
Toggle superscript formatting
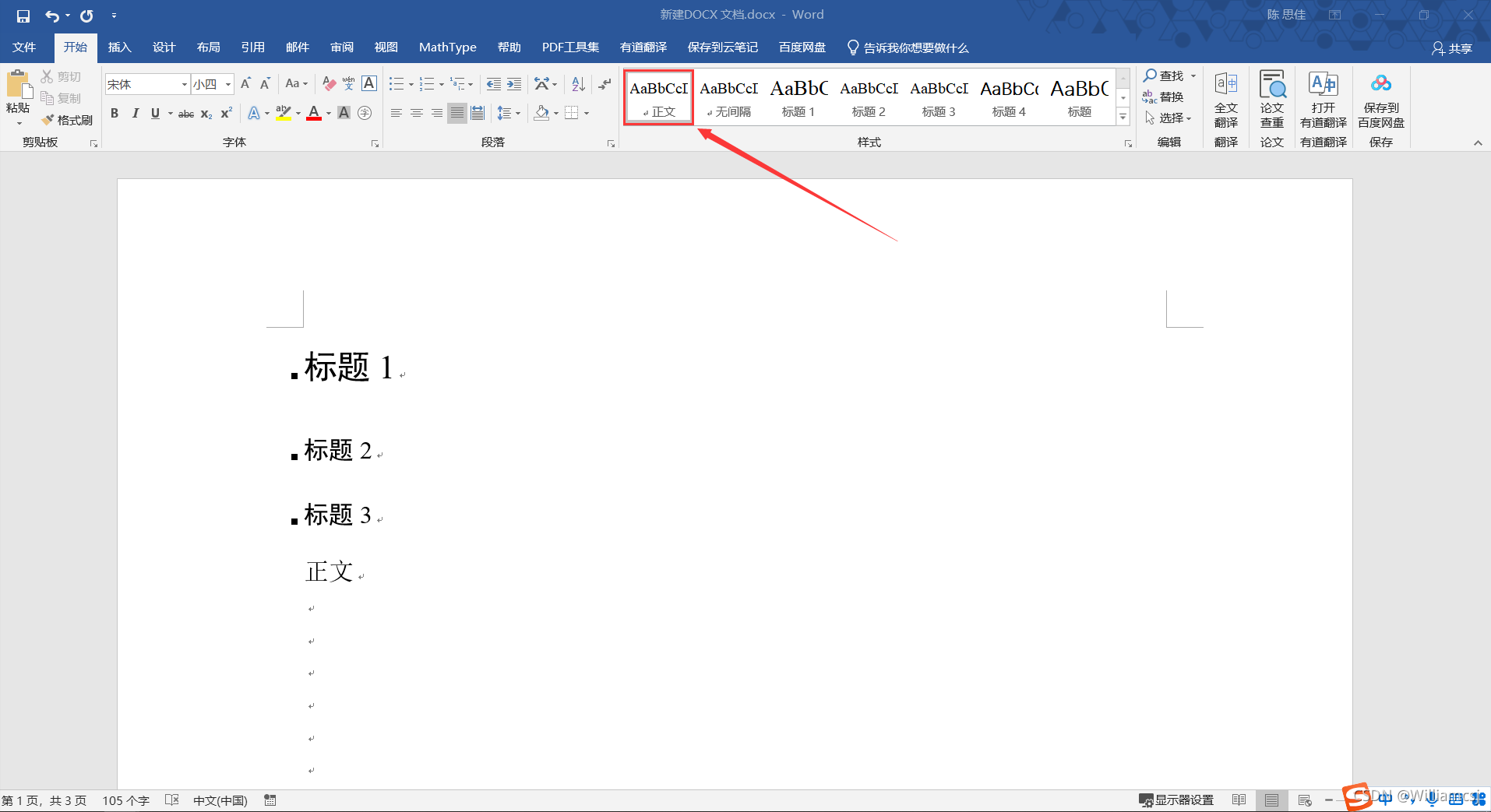point(226,113)
